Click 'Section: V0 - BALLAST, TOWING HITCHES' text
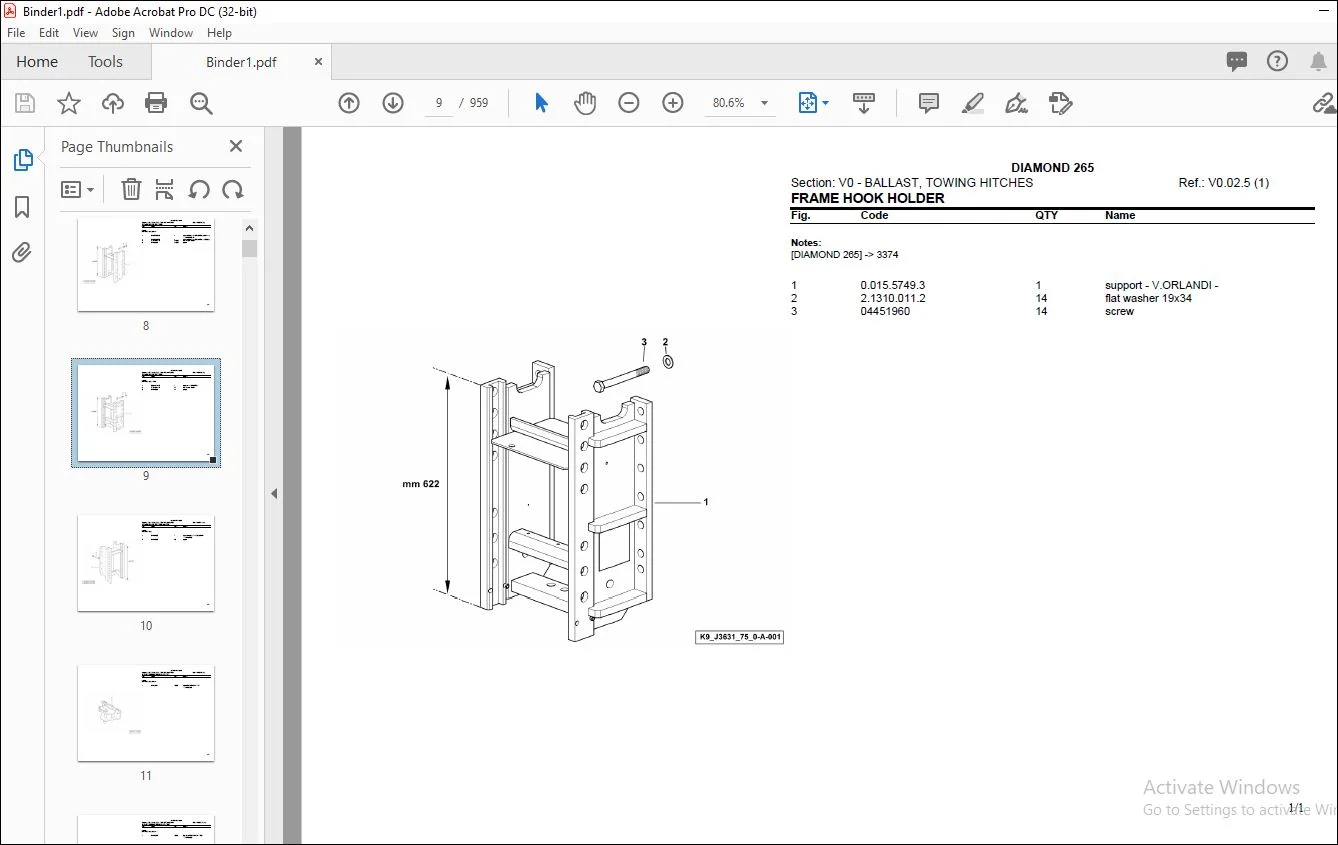Image resolution: width=1338 pixels, height=845 pixels. pos(912,183)
